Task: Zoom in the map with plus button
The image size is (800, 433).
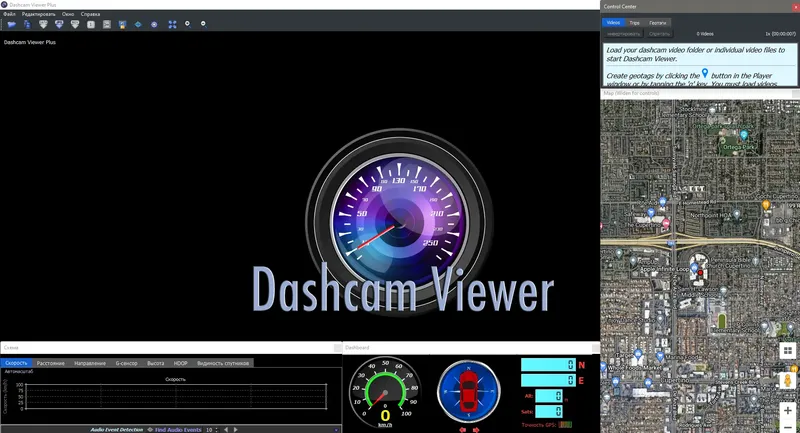Action: 788,410
